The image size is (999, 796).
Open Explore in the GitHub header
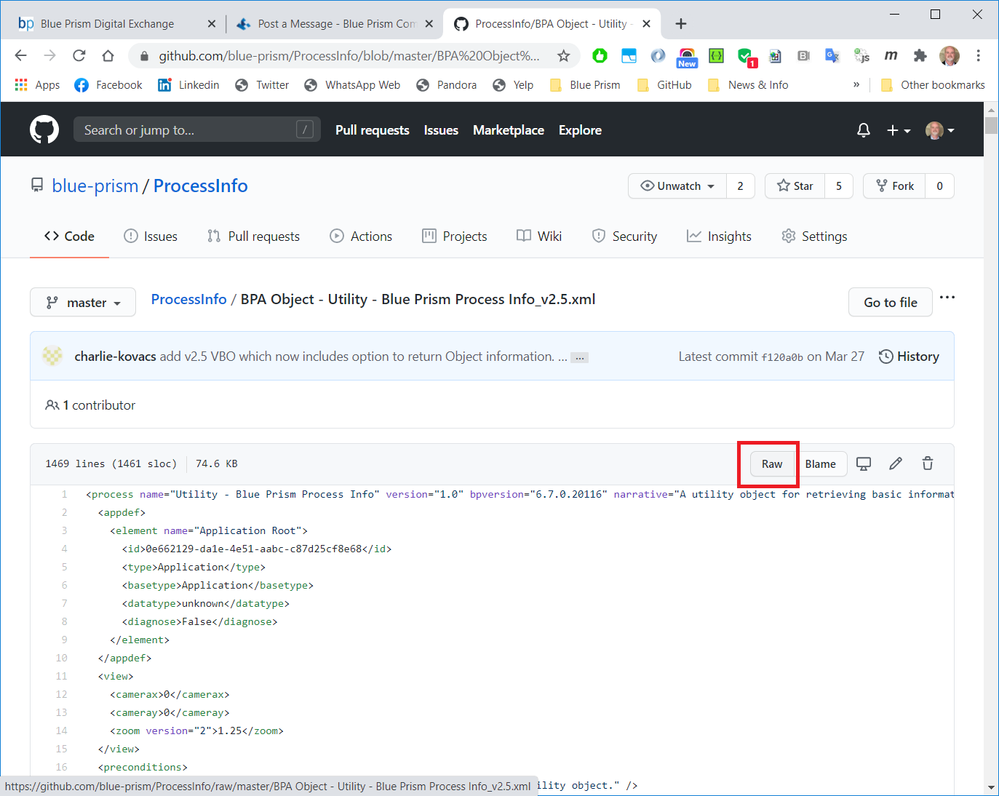coord(580,130)
